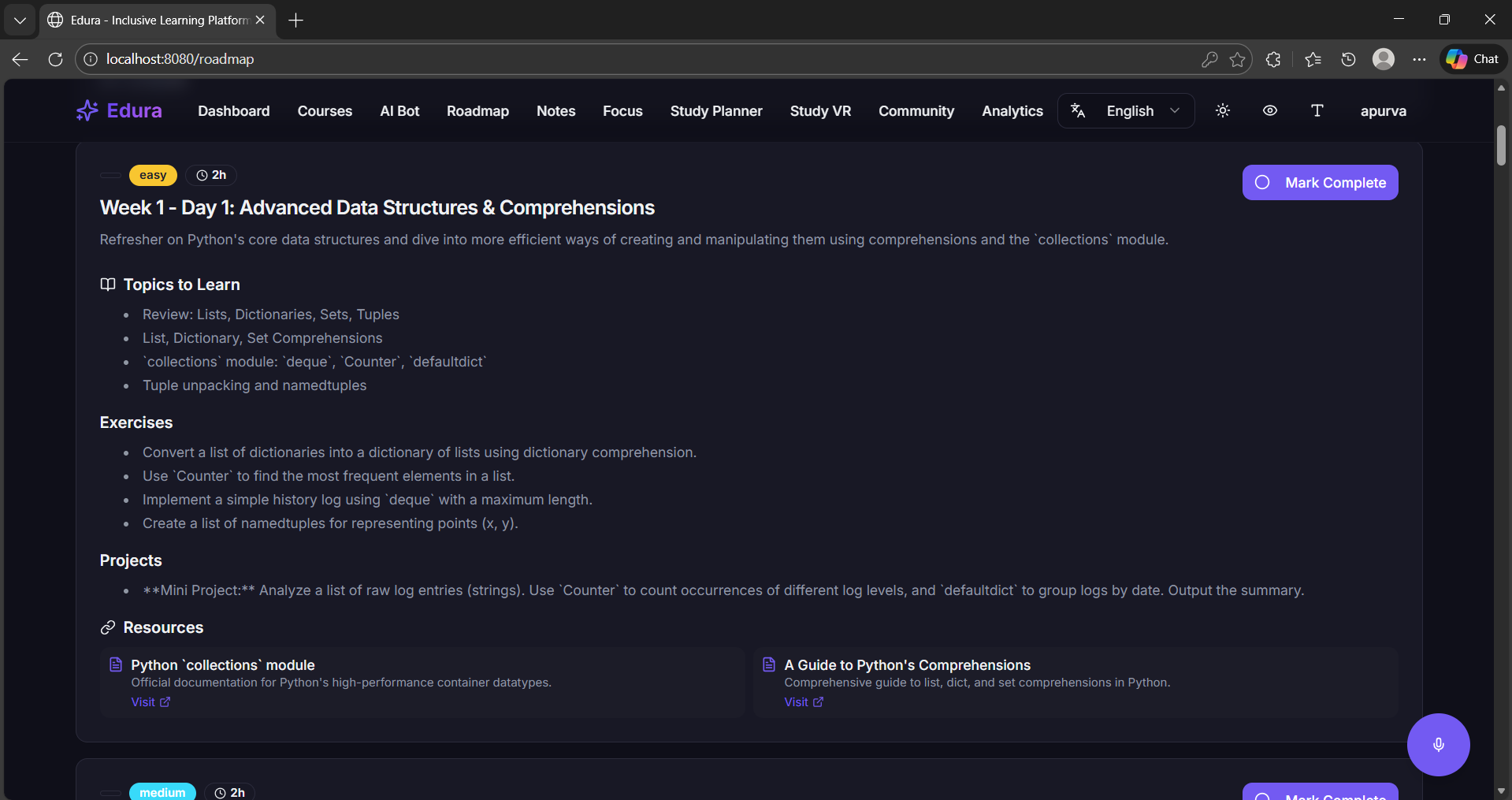Select the Roadmap nav item

[x=477, y=111]
